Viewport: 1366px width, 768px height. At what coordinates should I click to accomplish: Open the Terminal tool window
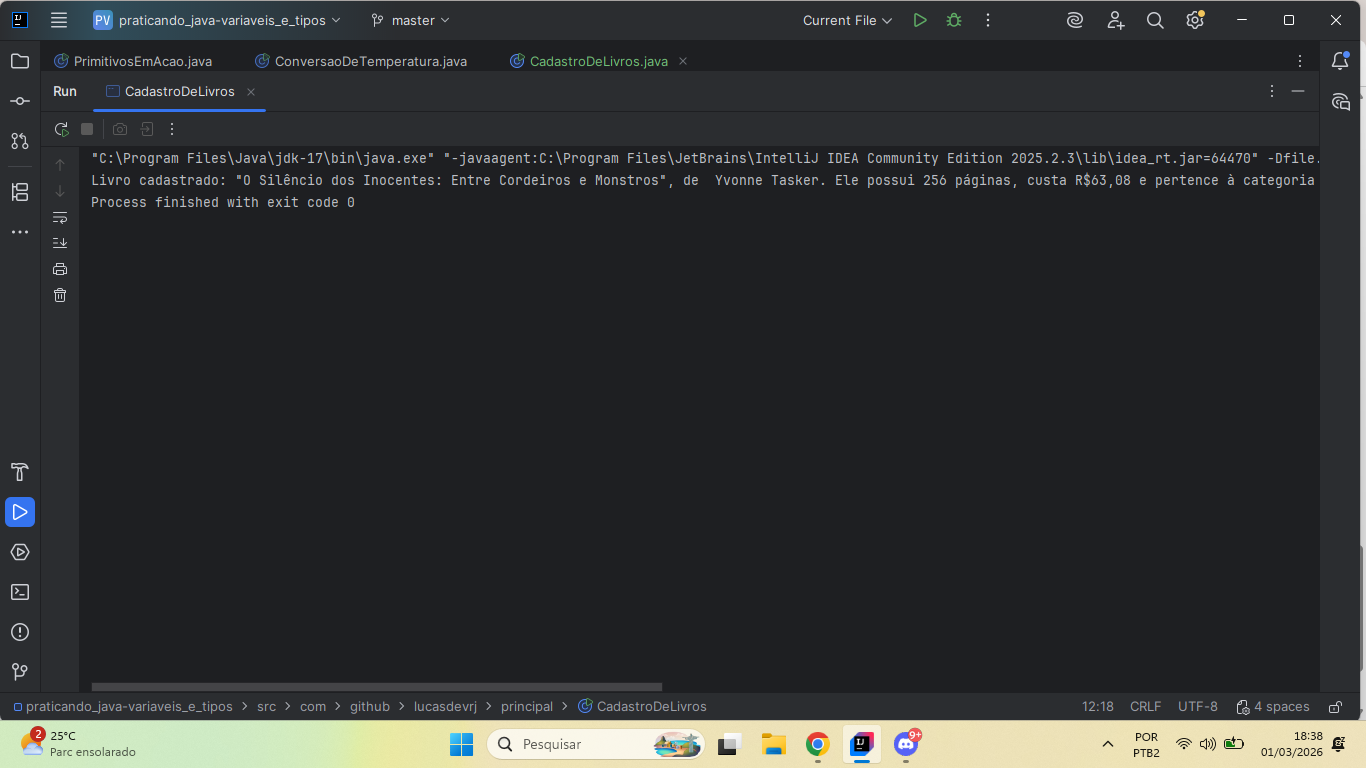tap(20, 592)
